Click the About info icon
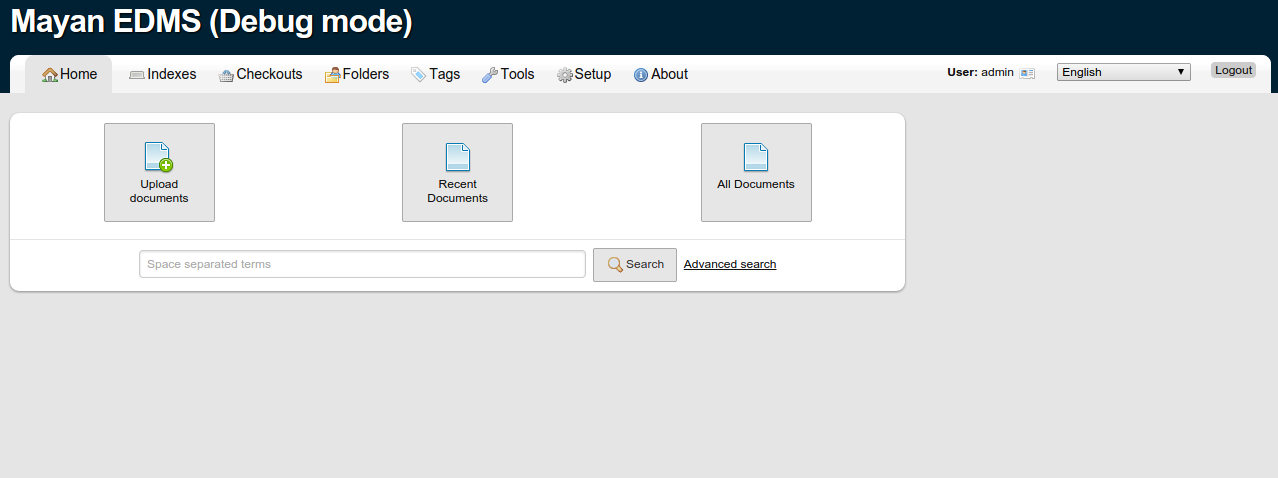1278x478 pixels. click(x=641, y=75)
